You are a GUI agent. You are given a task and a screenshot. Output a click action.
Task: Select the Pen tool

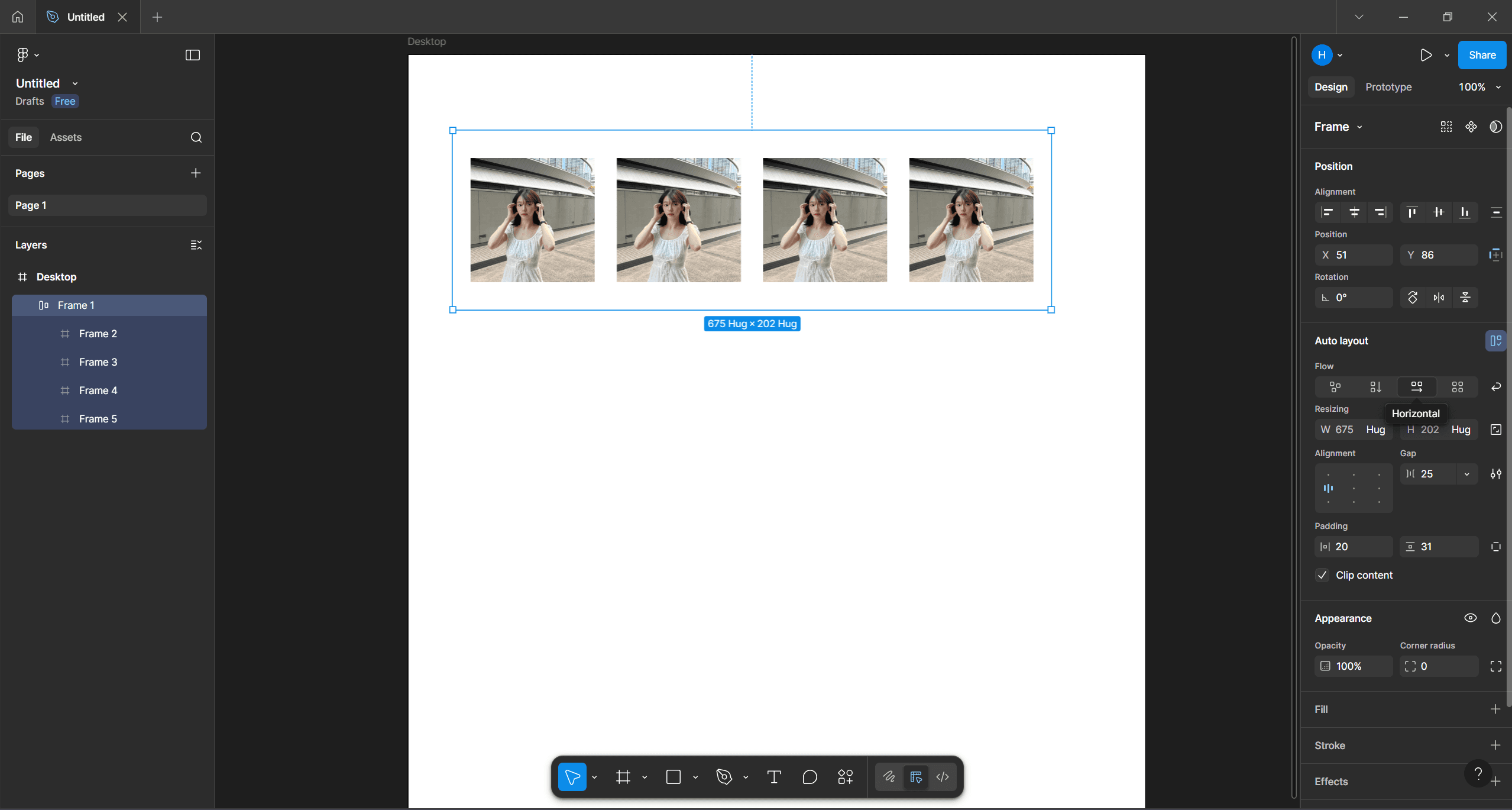coord(724,777)
